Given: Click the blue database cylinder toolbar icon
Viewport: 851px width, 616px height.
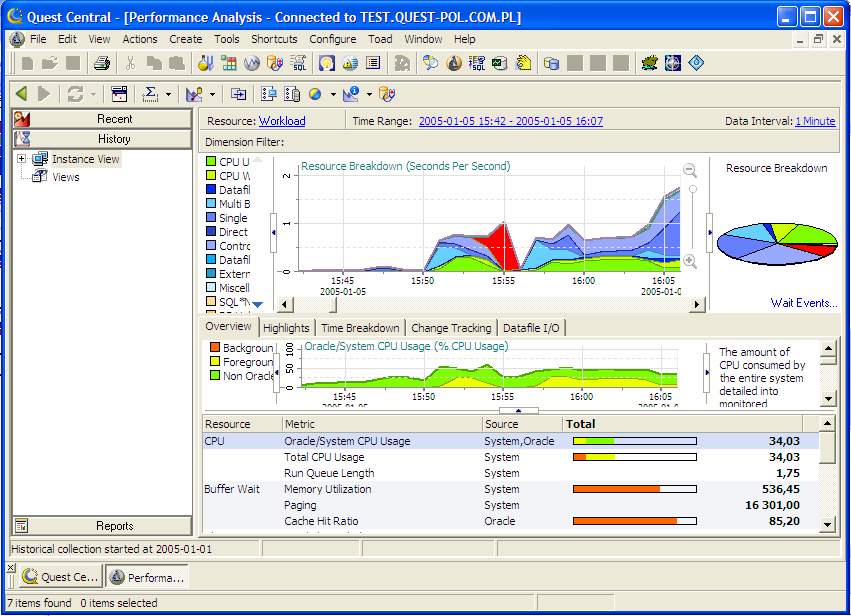Looking at the screenshot, I should 551,63.
